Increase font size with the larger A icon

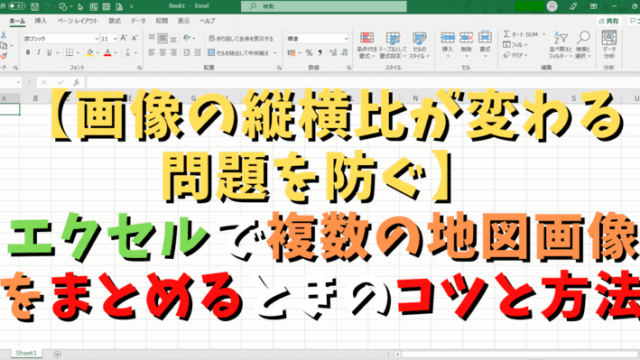point(124,38)
